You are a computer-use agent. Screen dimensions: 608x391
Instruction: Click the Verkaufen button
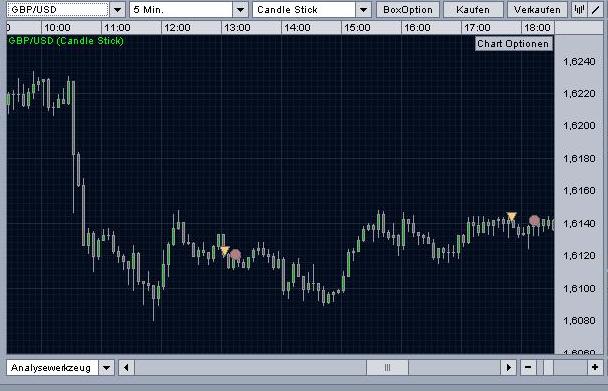pyautogui.click(x=537, y=10)
